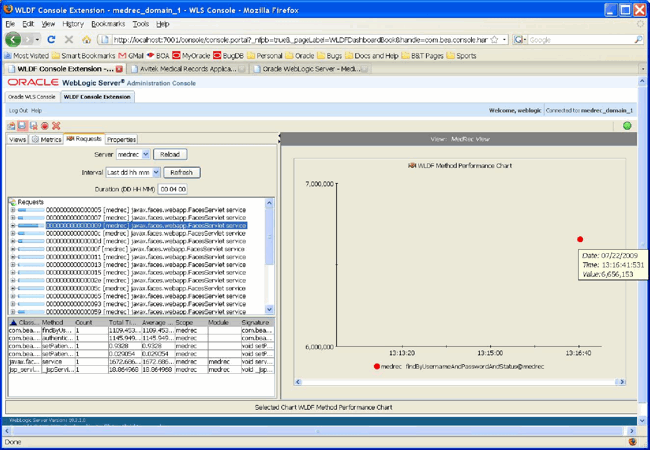Open the Server dropdown showing medrec

coord(132,155)
